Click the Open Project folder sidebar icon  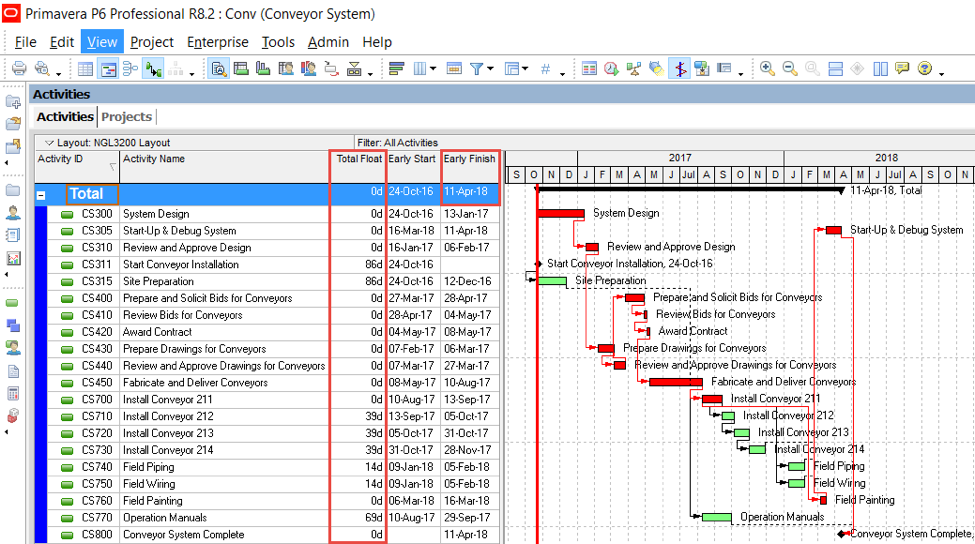click(12, 124)
